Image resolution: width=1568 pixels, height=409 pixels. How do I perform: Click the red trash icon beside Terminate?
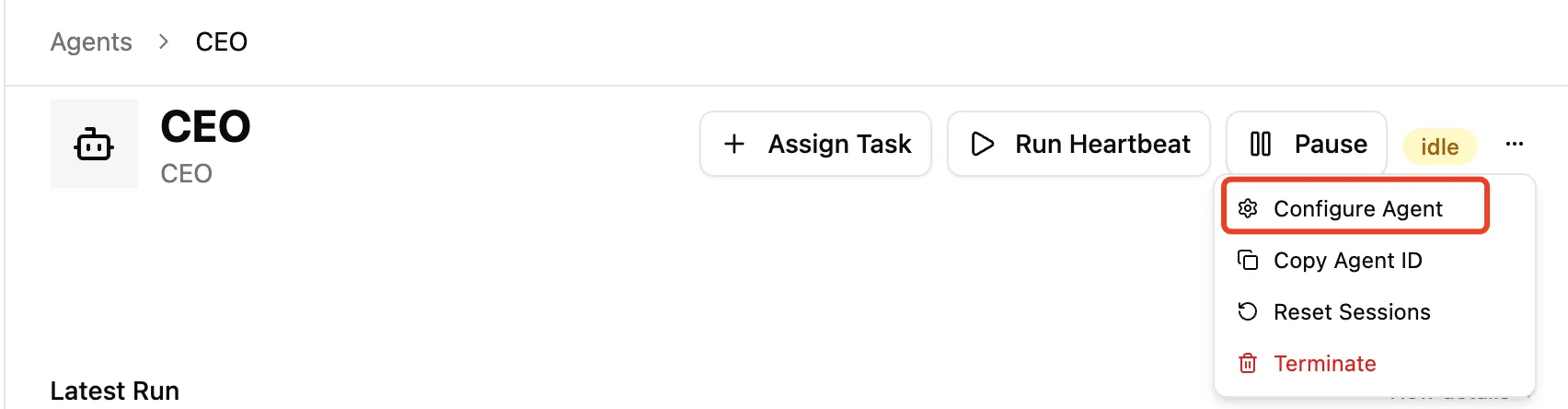(x=1248, y=364)
